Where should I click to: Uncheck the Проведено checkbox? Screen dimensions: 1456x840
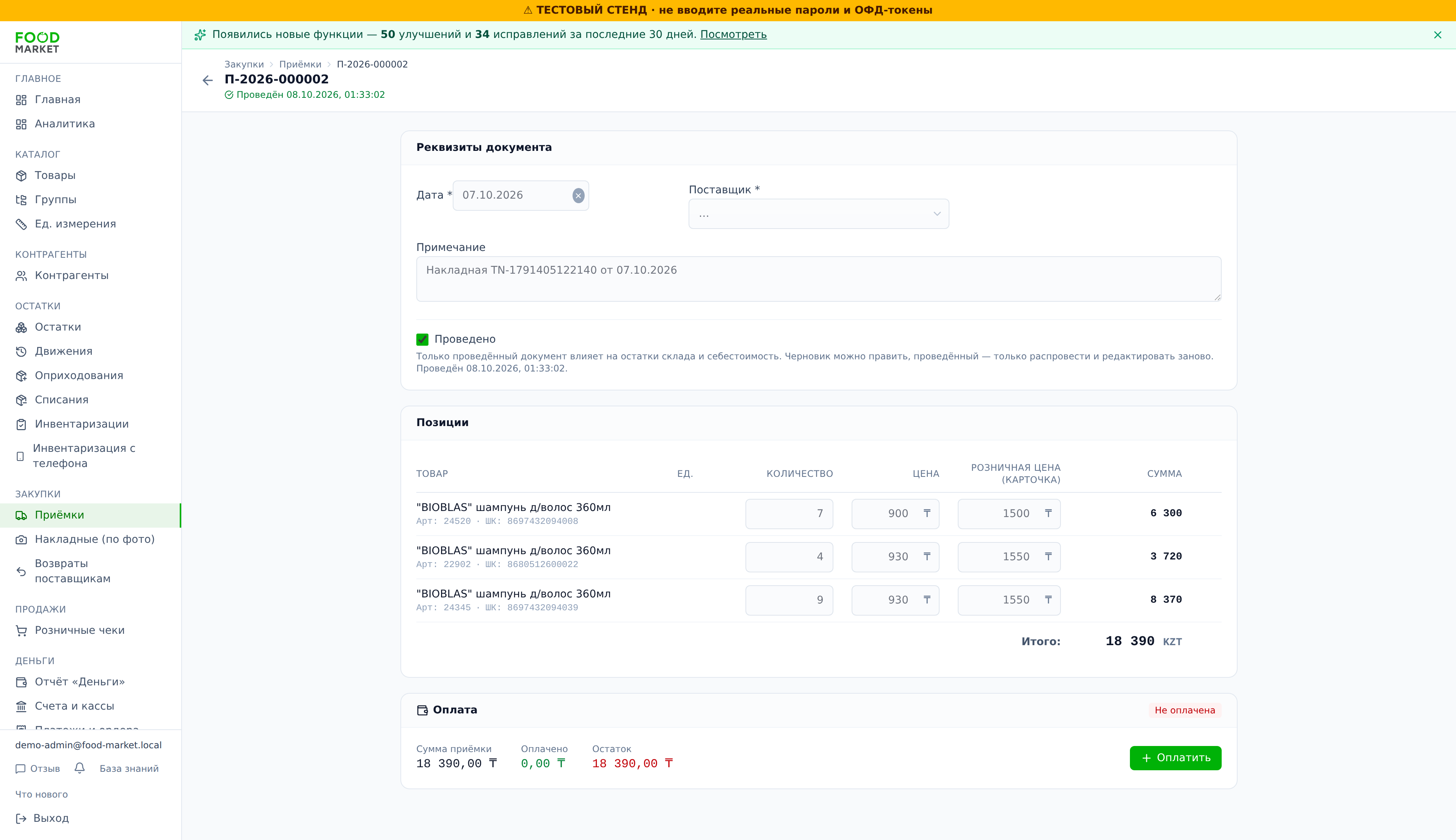coord(422,339)
